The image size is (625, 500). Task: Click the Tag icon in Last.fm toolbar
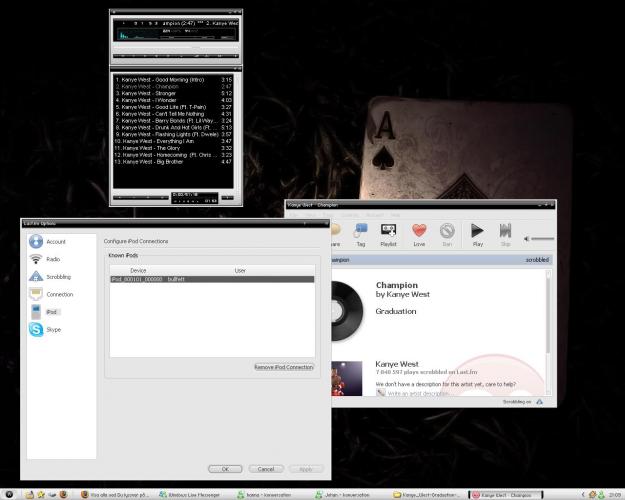(x=360, y=234)
